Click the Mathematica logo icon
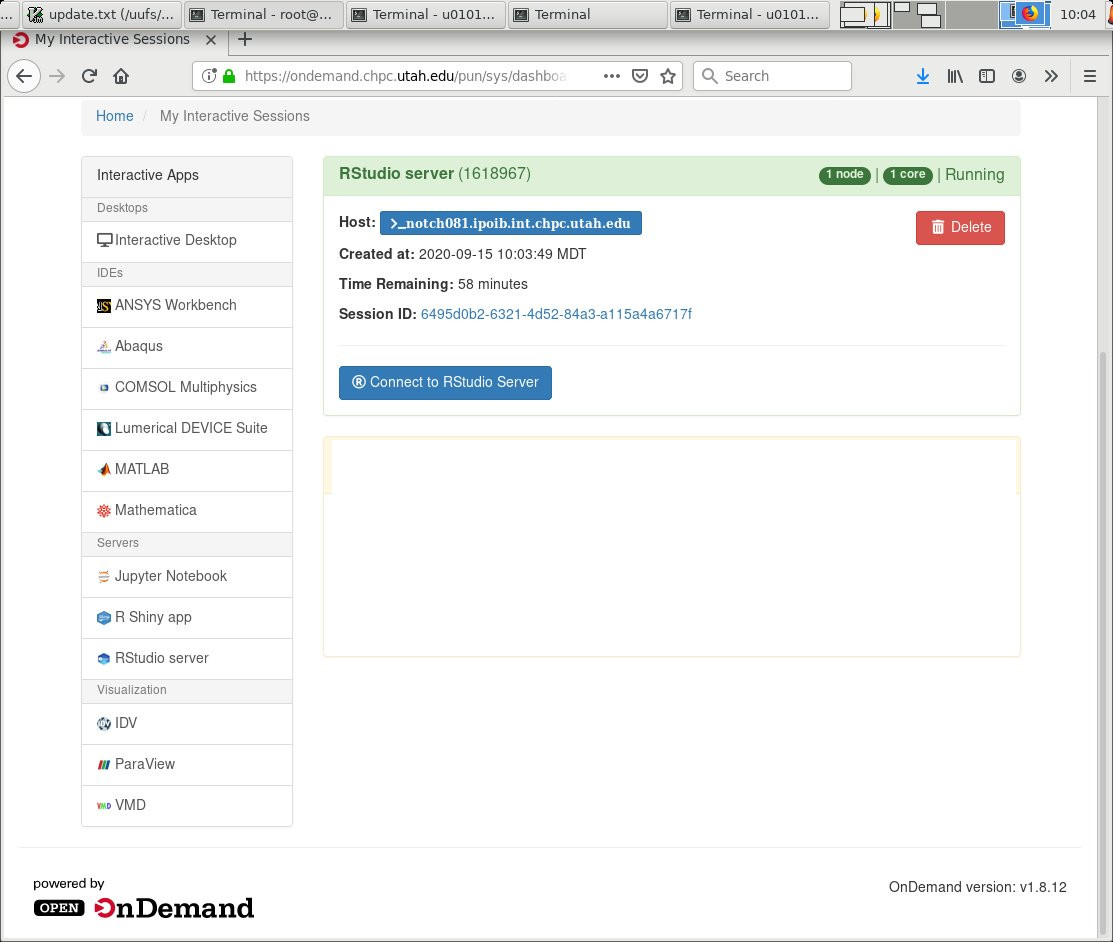Image resolution: width=1113 pixels, height=942 pixels. tap(104, 510)
